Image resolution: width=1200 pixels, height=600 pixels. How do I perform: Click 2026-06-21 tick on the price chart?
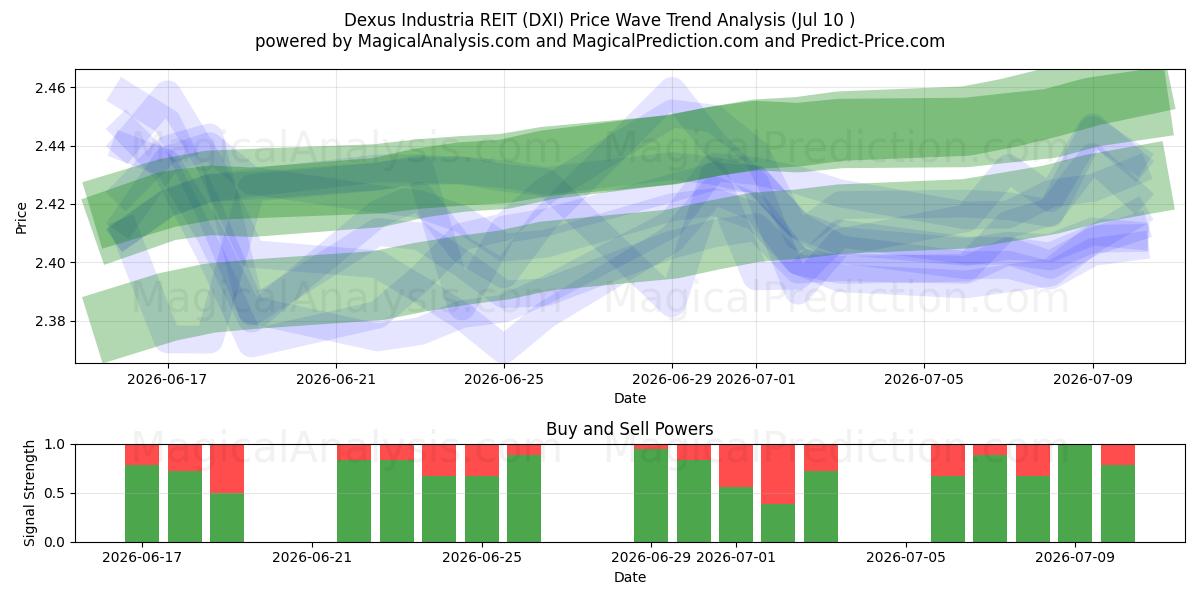336,379
